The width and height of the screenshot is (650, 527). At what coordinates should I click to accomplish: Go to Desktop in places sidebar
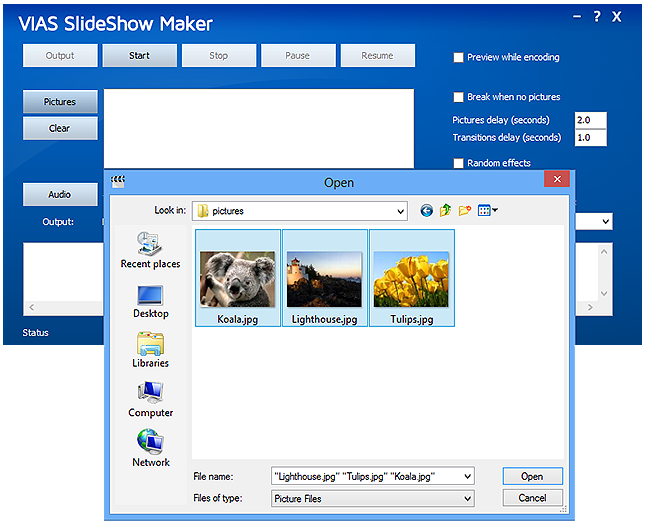pyautogui.click(x=150, y=302)
